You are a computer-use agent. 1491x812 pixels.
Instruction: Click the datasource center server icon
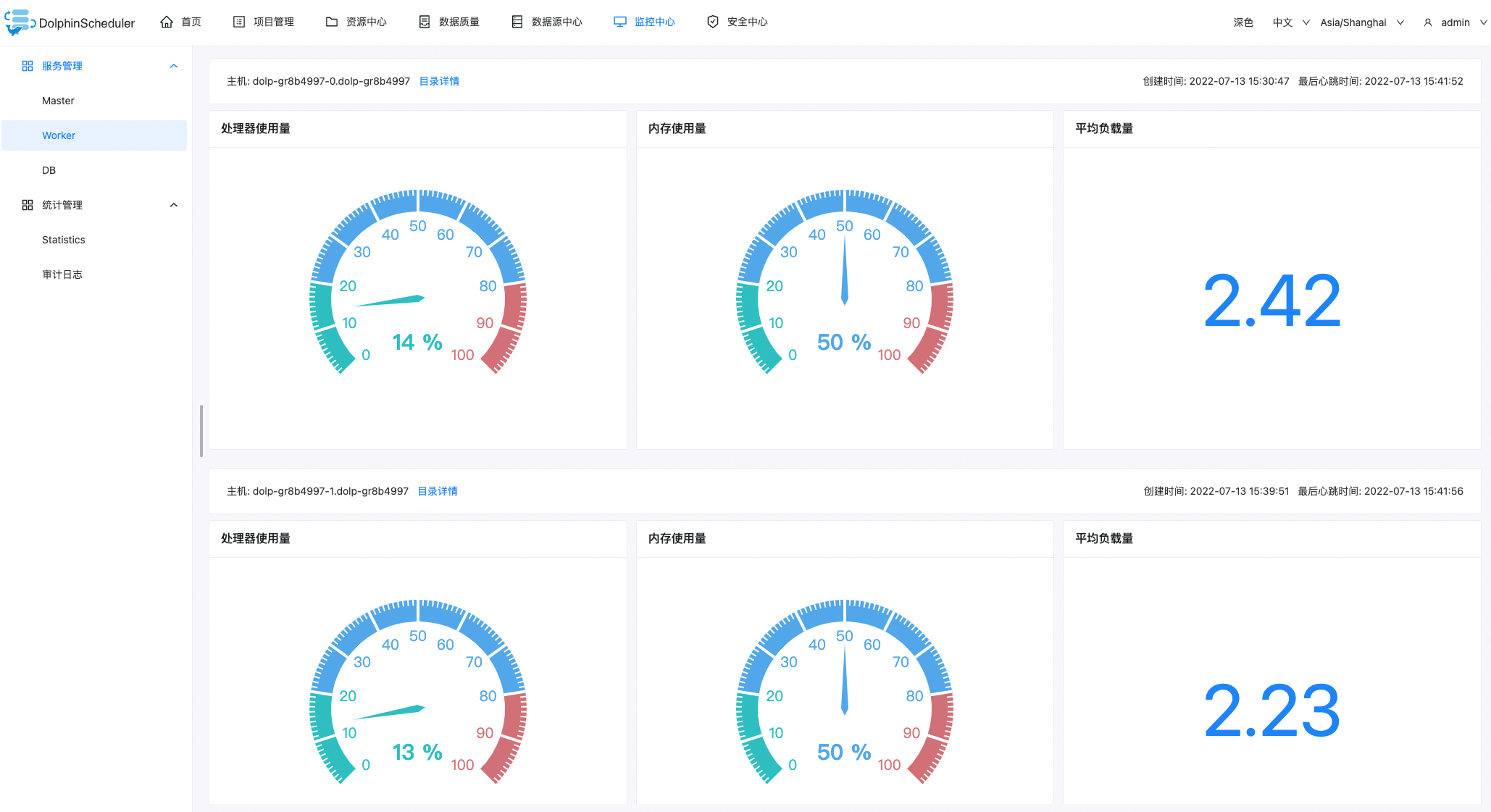(517, 22)
